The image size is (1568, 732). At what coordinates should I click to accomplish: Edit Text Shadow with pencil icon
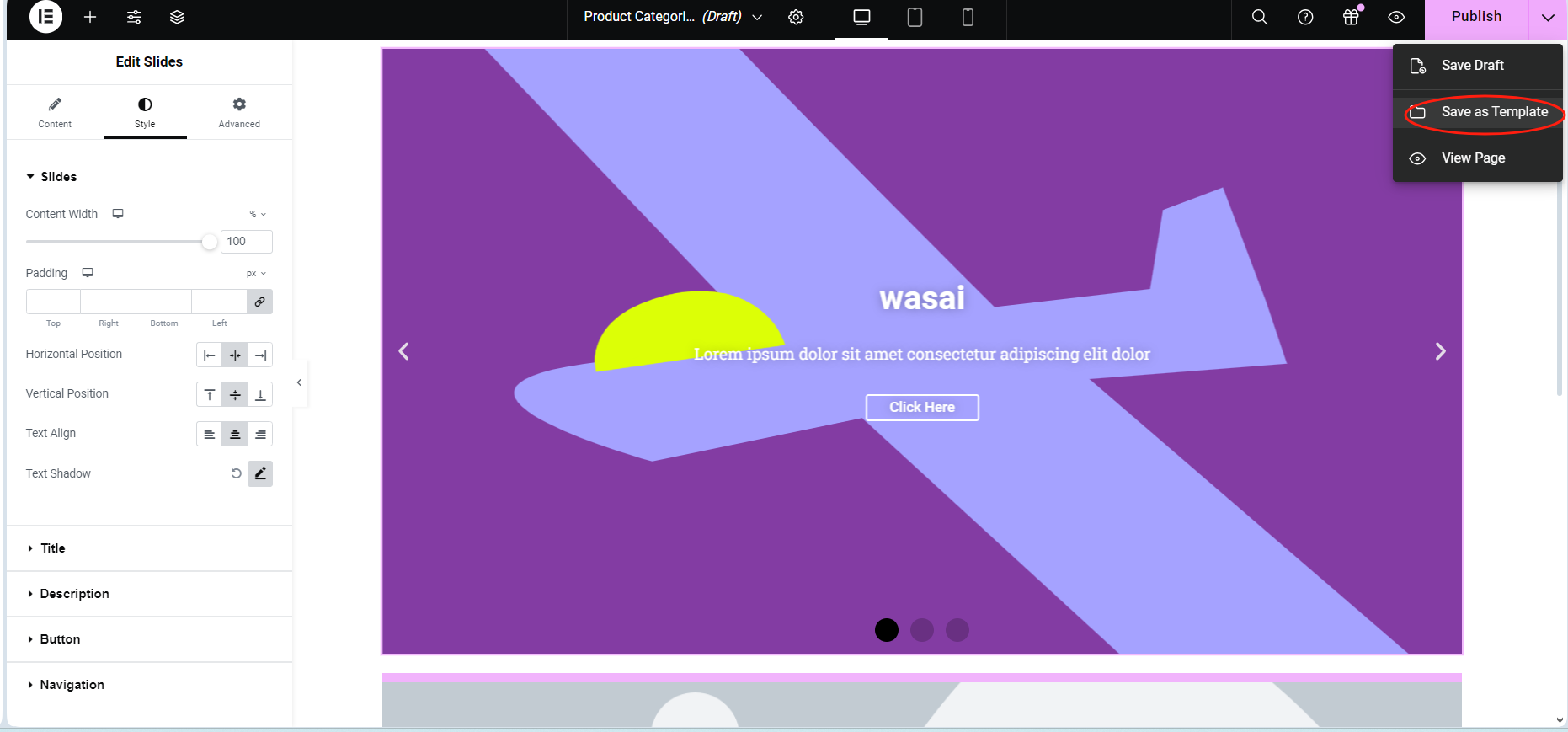[x=260, y=473]
